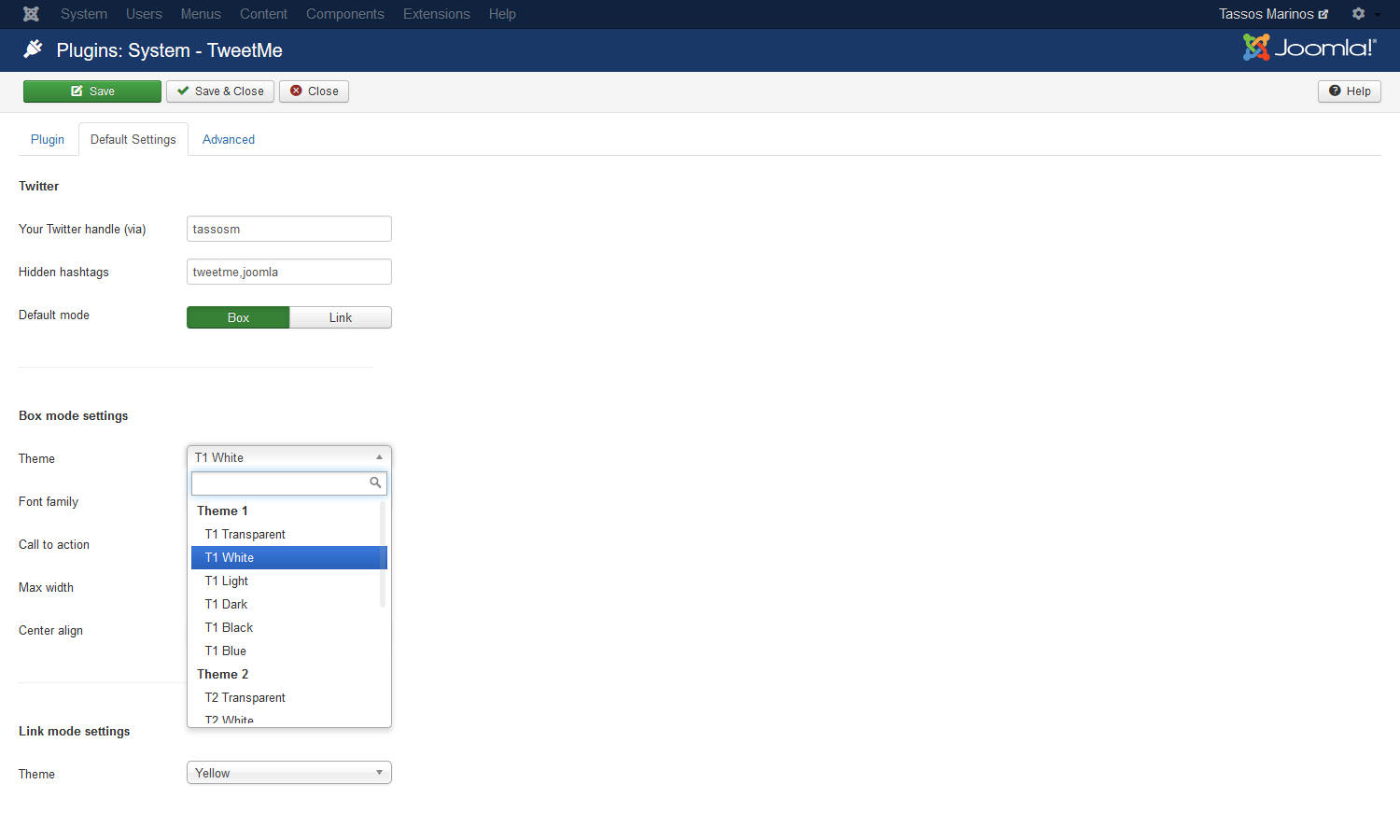Click the theme list scrollbar
Image resolution: width=1400 pixels, height=840 pixels.
383,555
